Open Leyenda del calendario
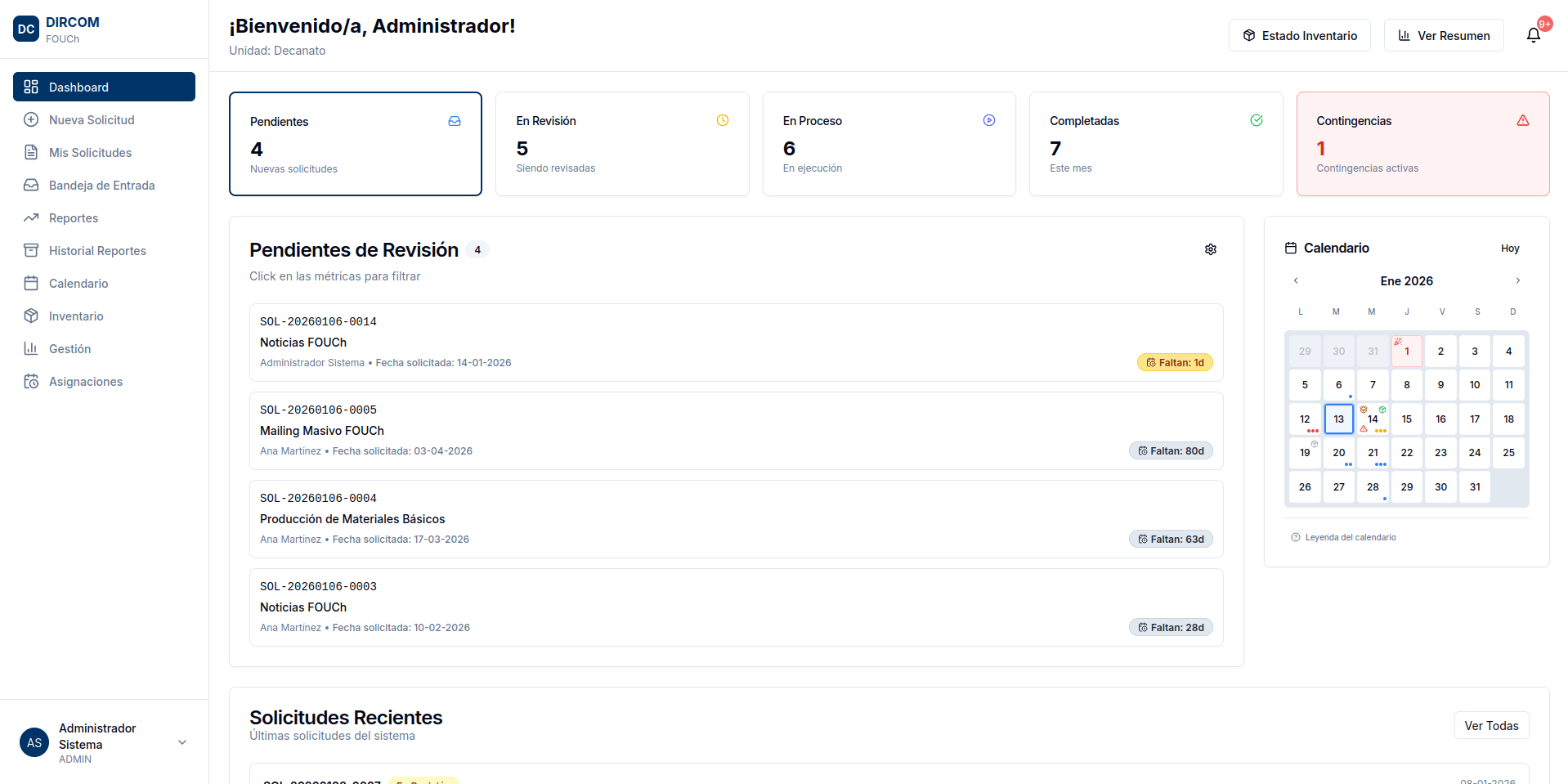The image size is (1568, 784). 1343,537
